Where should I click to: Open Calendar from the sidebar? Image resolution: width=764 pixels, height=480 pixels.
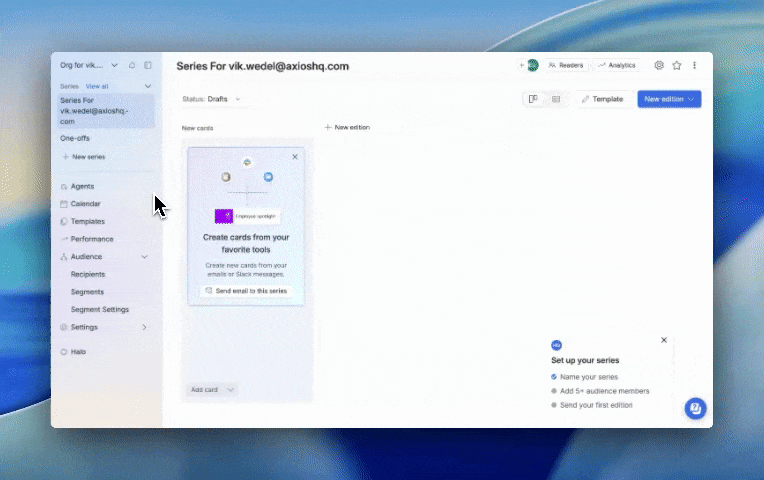85,204
